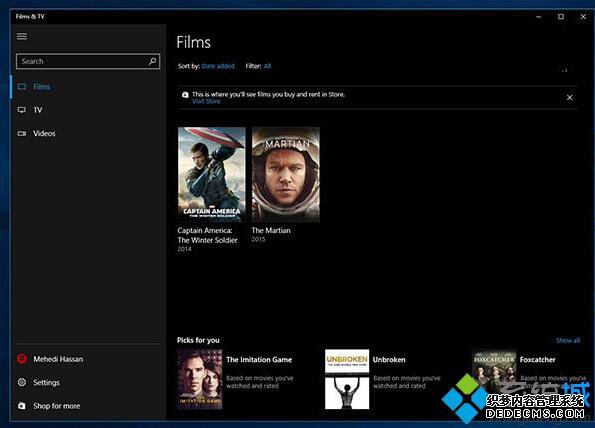The height and width of the screenshot is (428, 595).
Task: Click the TV screen icon in sidebar
Action: (22, 110)
